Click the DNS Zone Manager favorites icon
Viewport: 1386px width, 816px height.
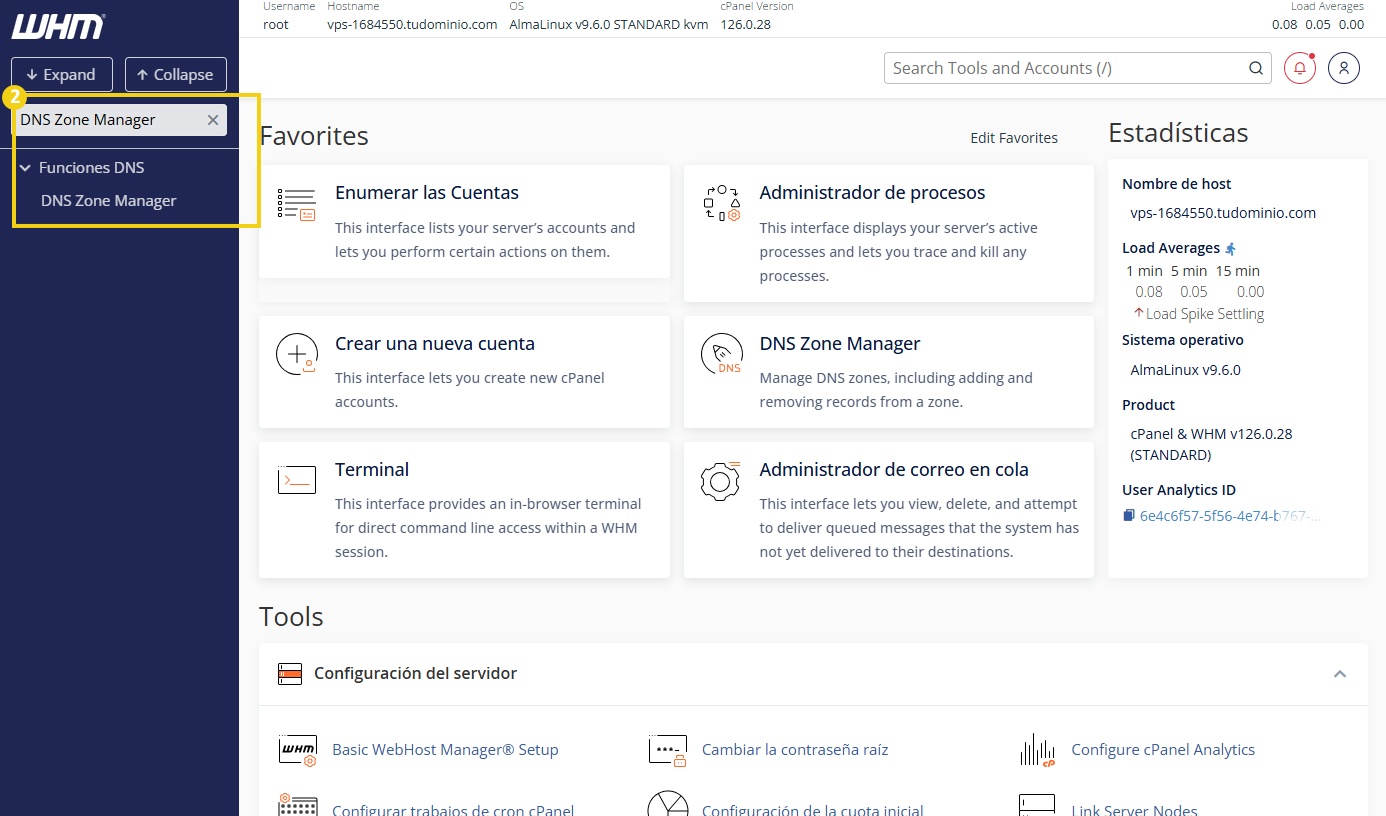(x=721, y=355)
